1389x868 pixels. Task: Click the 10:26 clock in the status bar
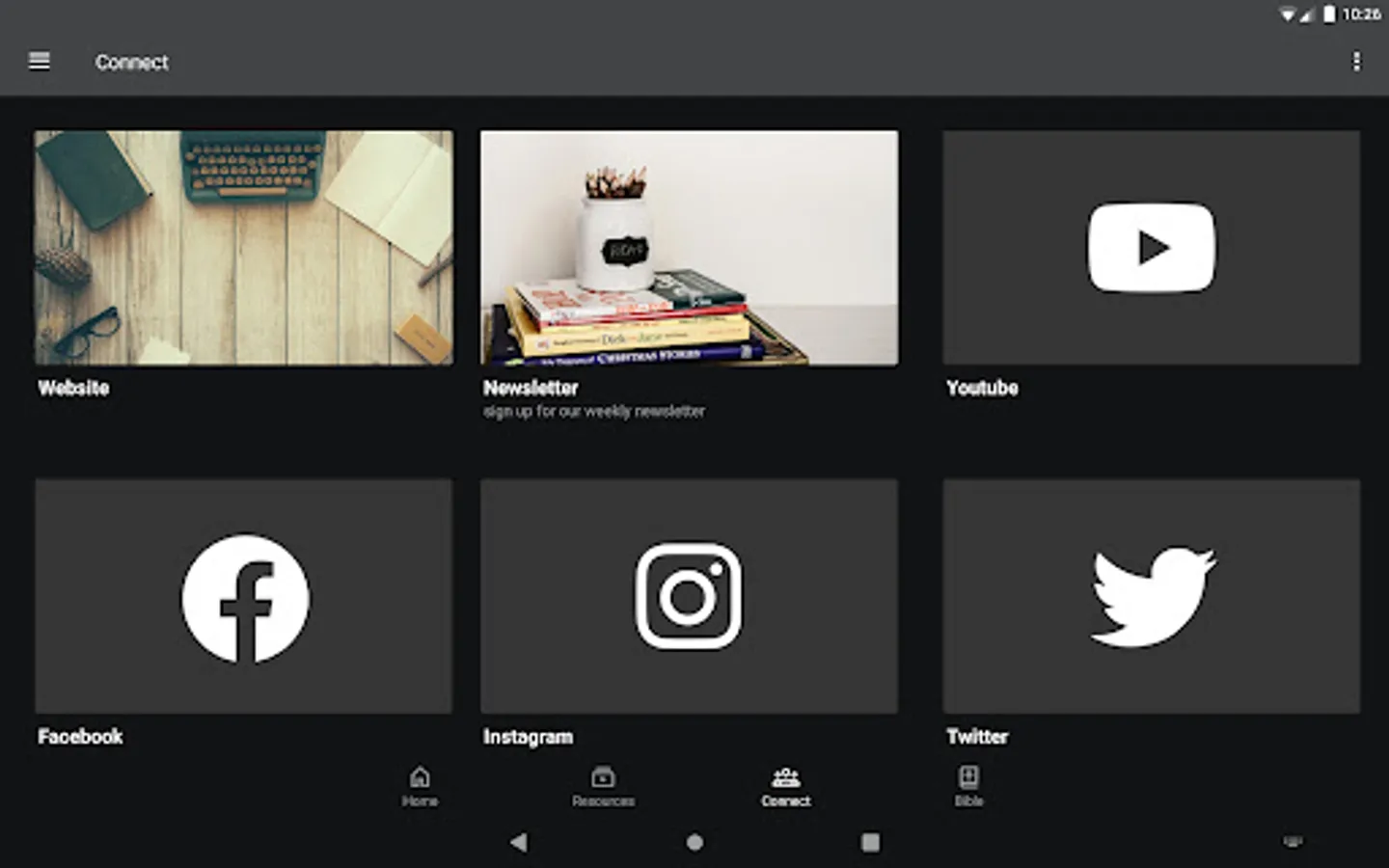1361,14
